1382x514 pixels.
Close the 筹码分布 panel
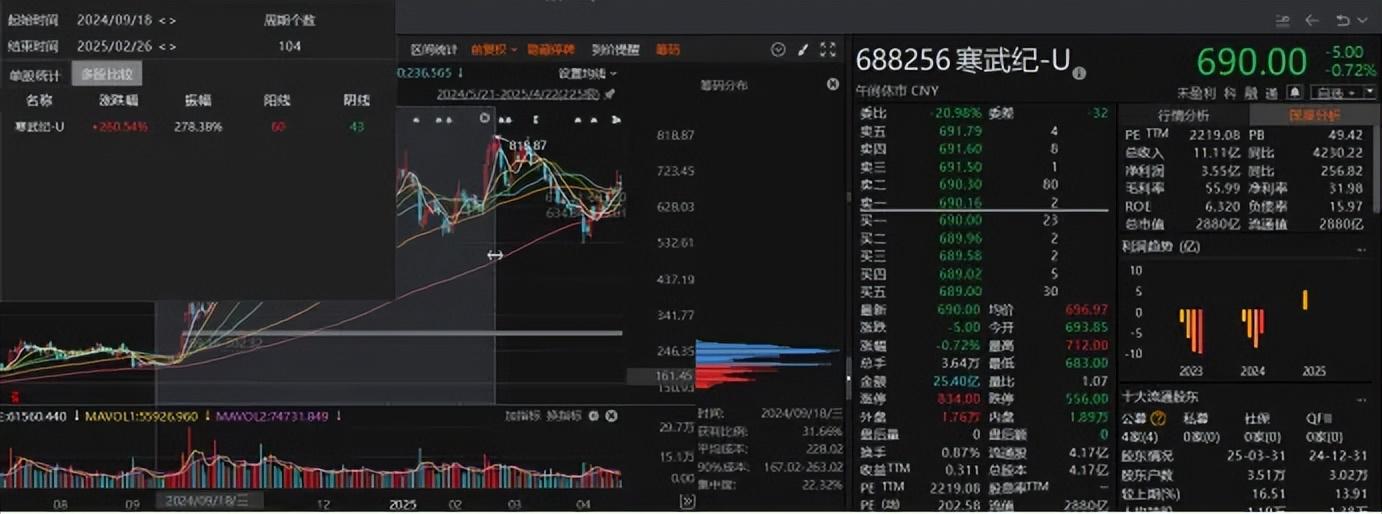click(832, 85)
